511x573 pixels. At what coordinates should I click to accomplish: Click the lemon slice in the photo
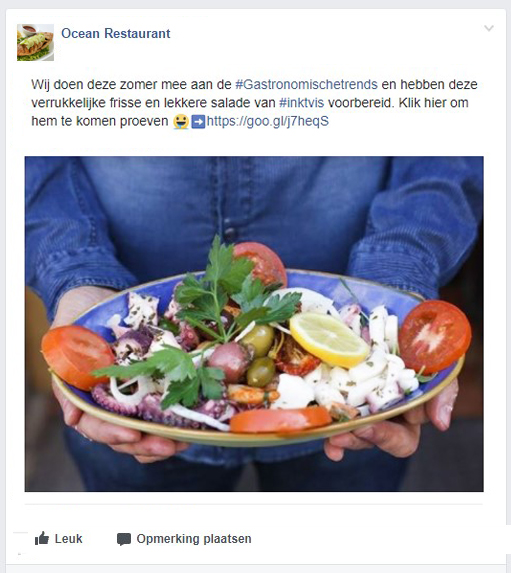point(329,340)
